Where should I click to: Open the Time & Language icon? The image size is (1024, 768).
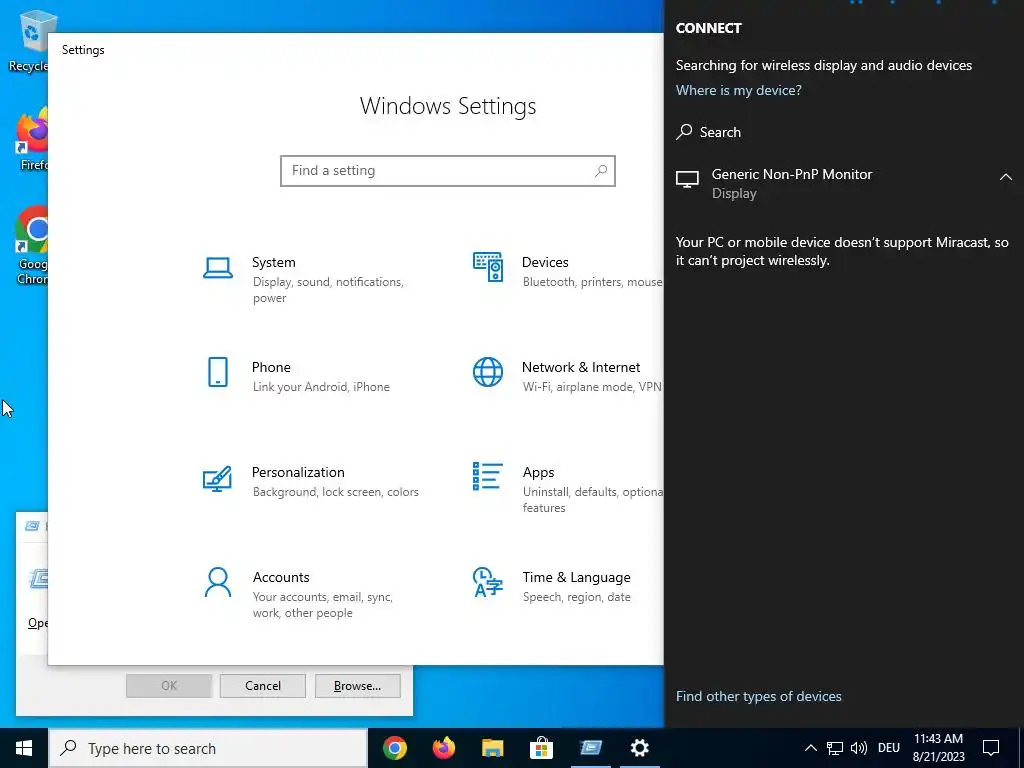tap(488, 582)
